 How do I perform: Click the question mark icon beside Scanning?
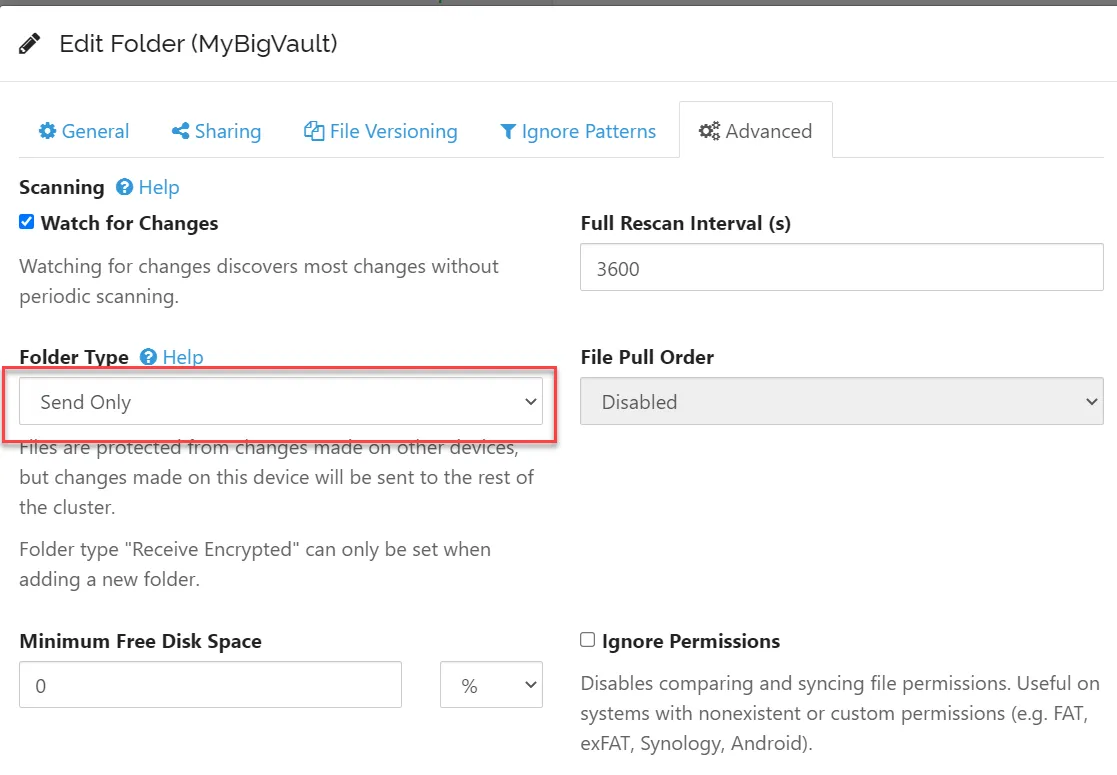125,187
